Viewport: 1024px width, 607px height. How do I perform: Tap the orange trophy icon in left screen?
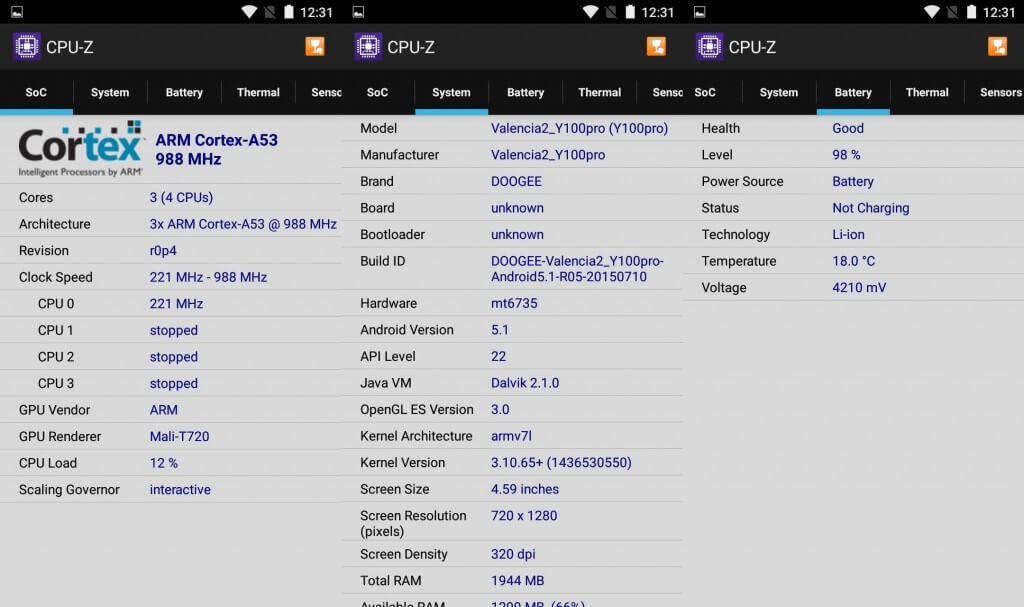click(x=315, y=46)
